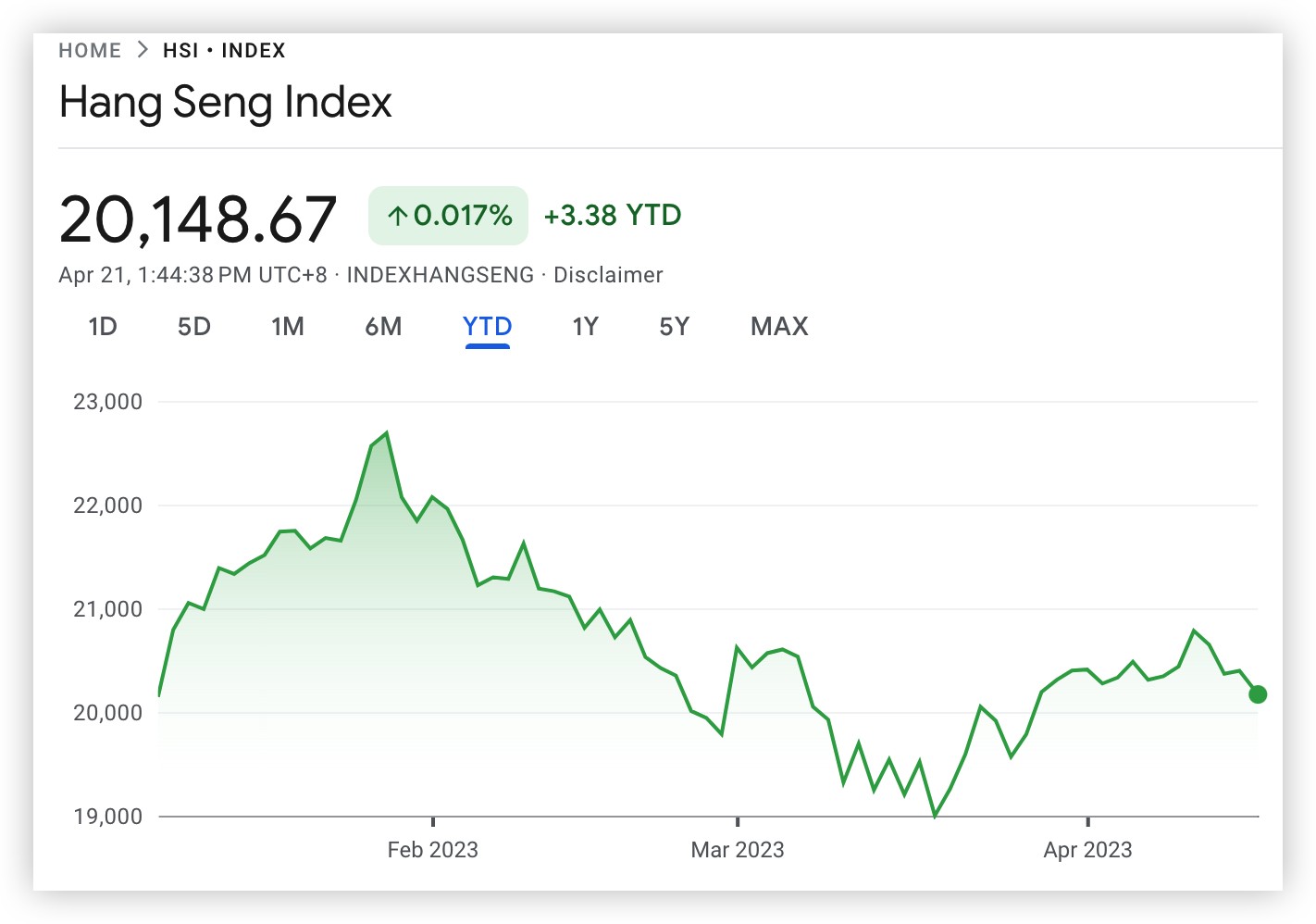View the 1Y chart range

[585, 327]
